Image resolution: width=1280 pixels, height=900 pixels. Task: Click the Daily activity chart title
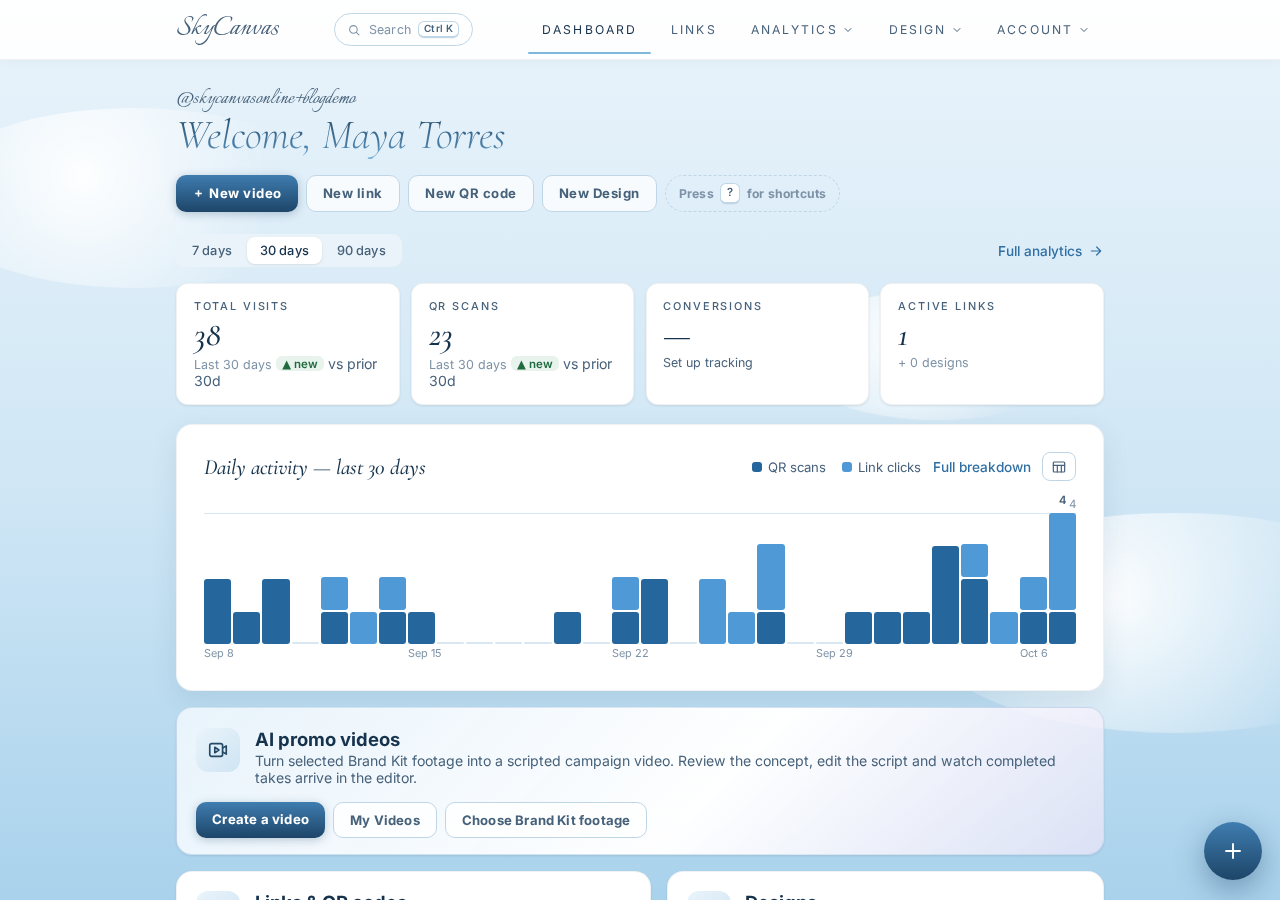click(x=315, y=467)
